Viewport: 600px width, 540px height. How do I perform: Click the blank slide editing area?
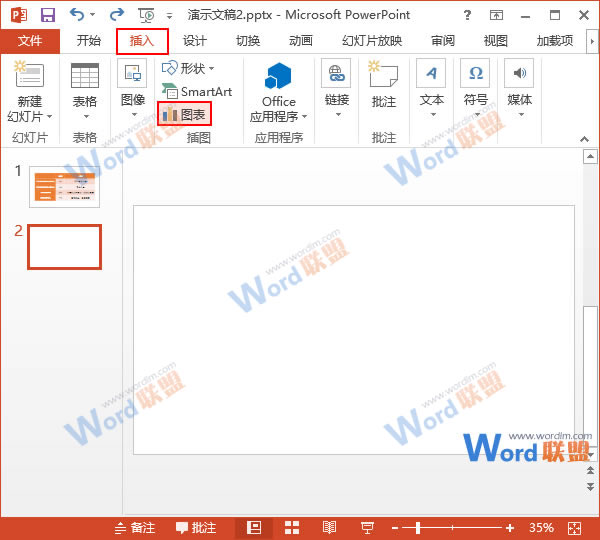(x=354, y=330)
